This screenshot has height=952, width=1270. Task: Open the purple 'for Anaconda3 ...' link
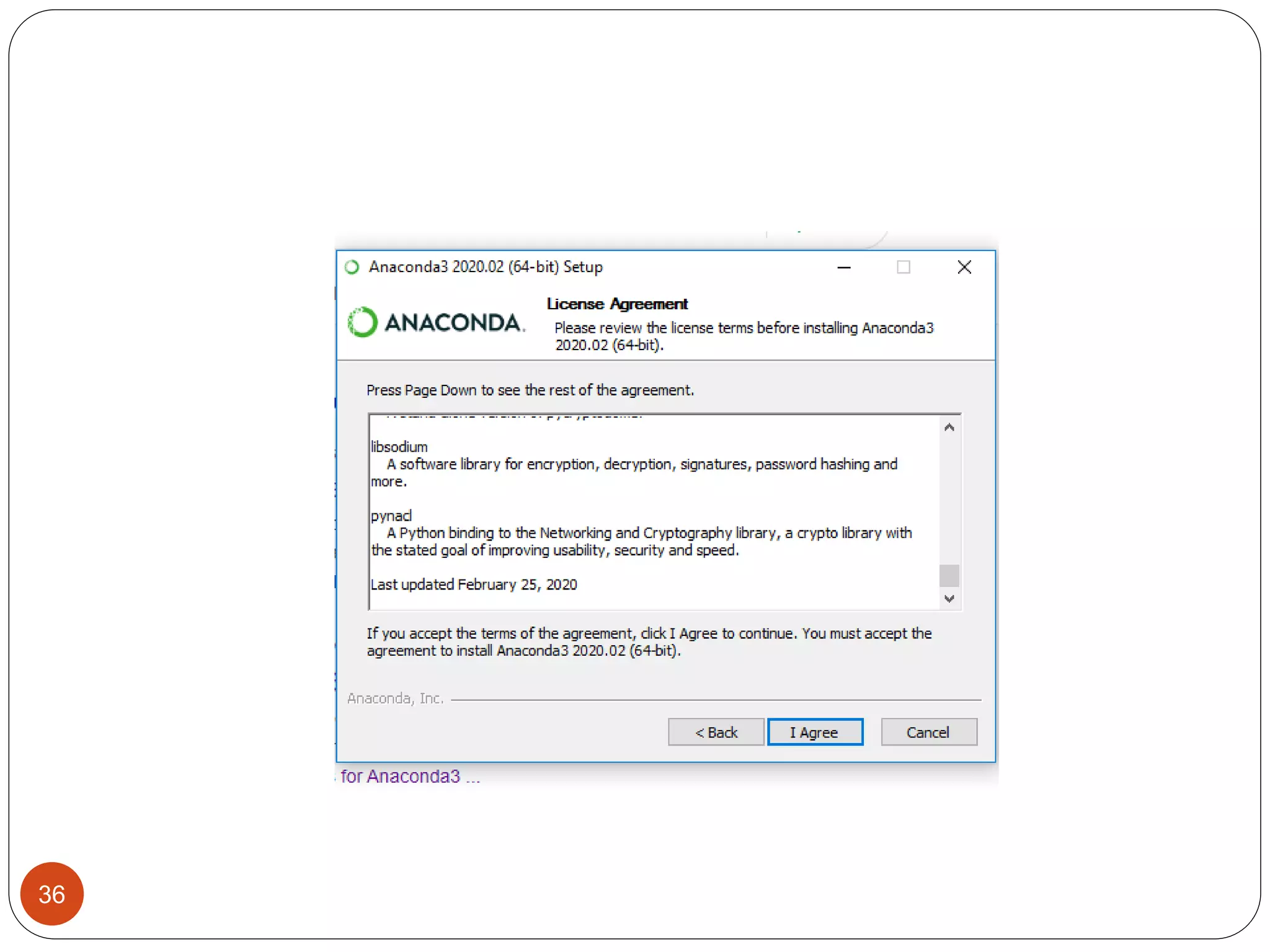(x=411, y=776)
